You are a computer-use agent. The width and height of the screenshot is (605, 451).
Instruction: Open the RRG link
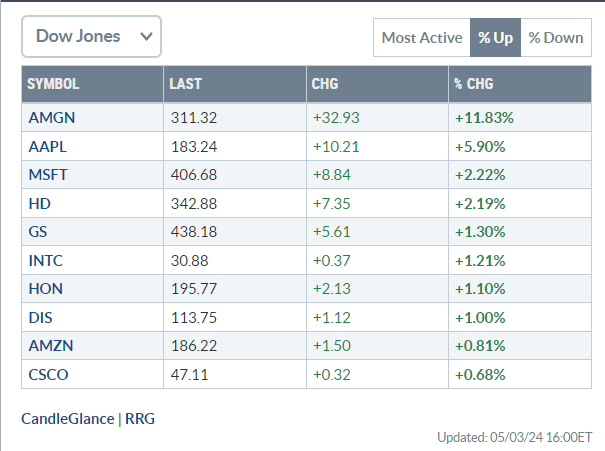[x=140, y=418]
